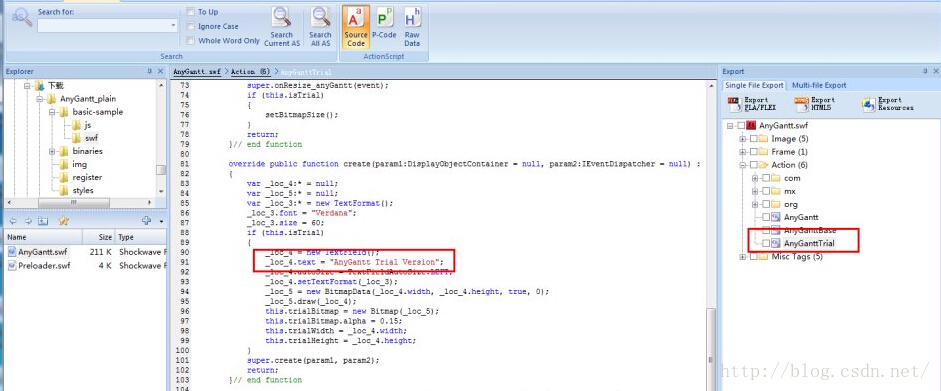Expand the Frame (1) node
The width and height of the screenshot is (941, 391).
[x=743, y=152]
